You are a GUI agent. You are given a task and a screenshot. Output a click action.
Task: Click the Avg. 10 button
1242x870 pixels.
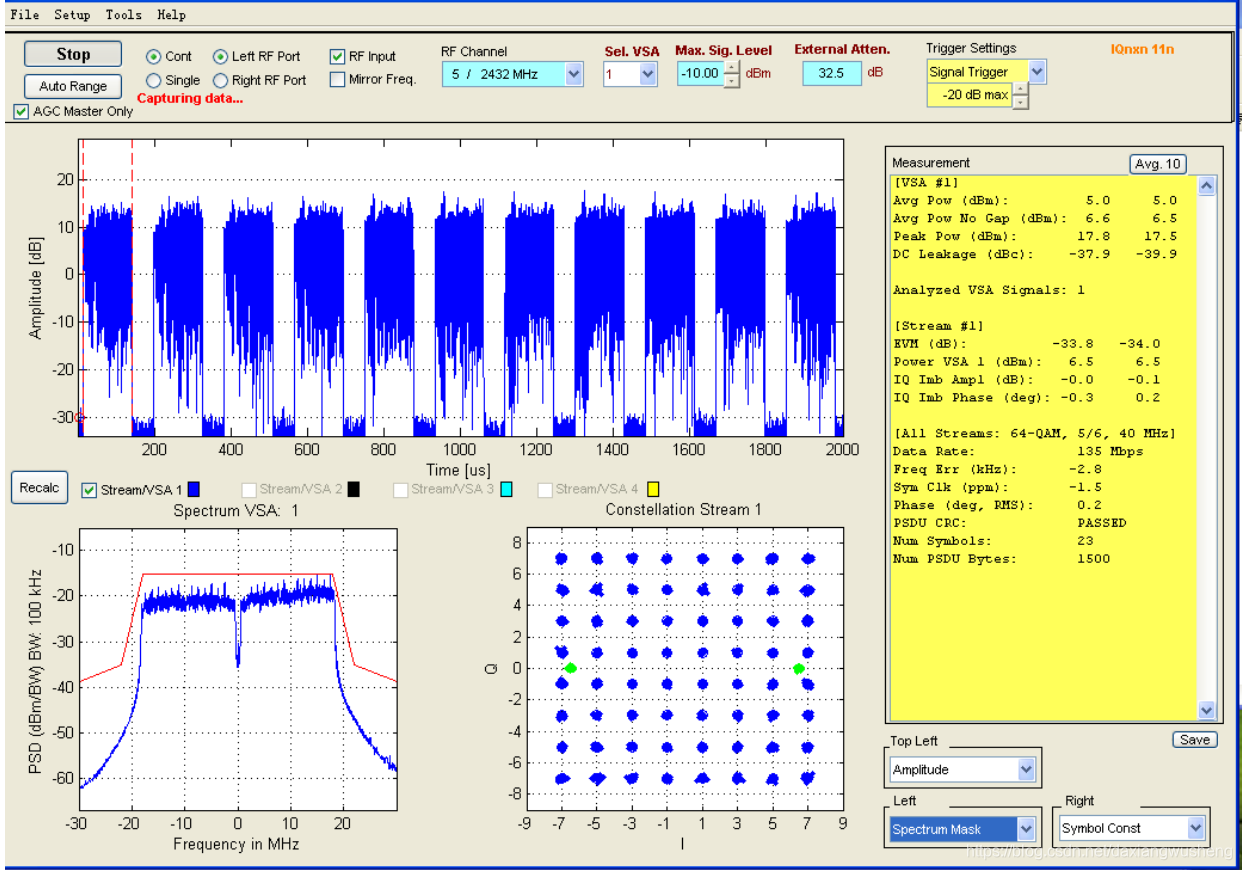[1158, 164]
